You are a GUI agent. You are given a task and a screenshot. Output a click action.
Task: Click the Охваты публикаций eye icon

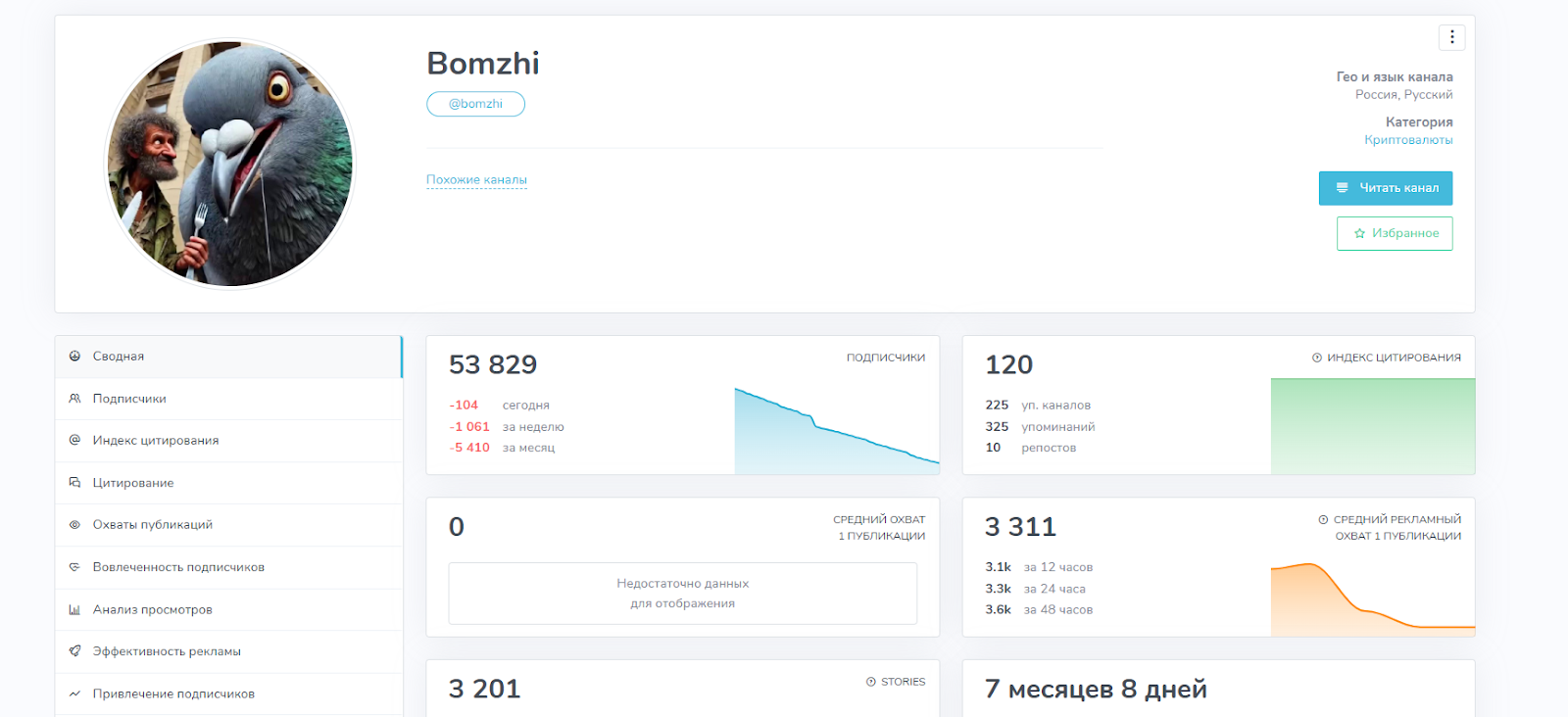tap(74, 525)
